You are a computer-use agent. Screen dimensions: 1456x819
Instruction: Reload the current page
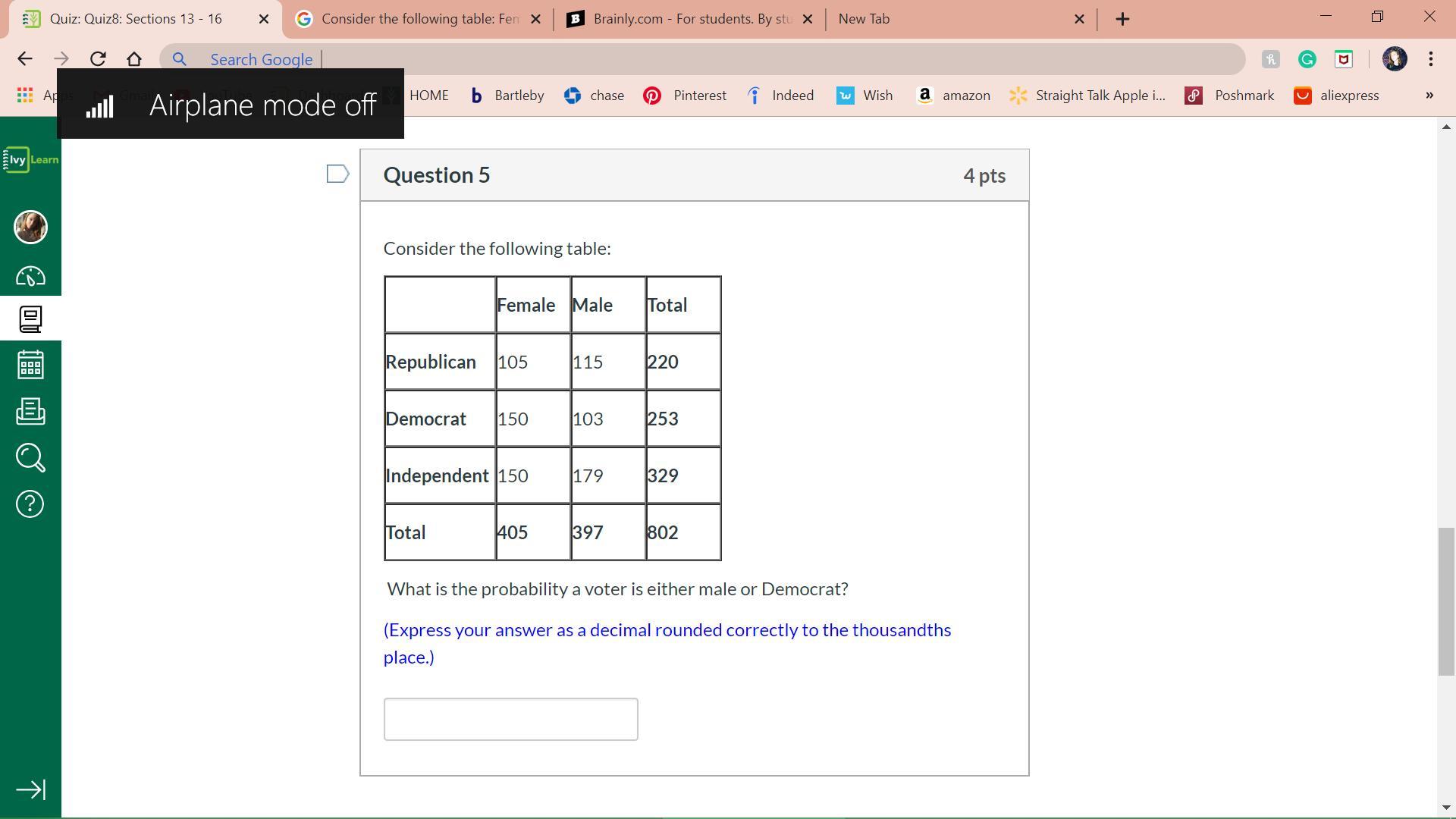98,59
